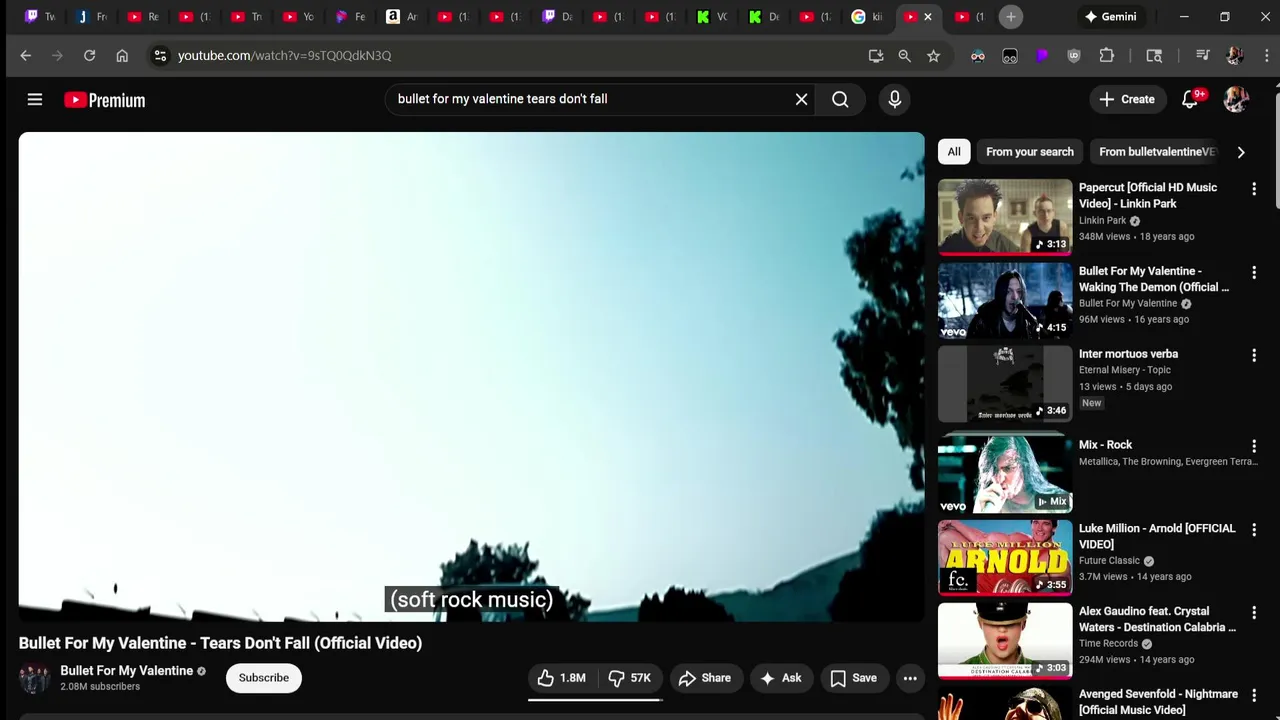The image size is (1280, 720).
Task: Like the video with thumbs up
Action: tap(562, 678)
